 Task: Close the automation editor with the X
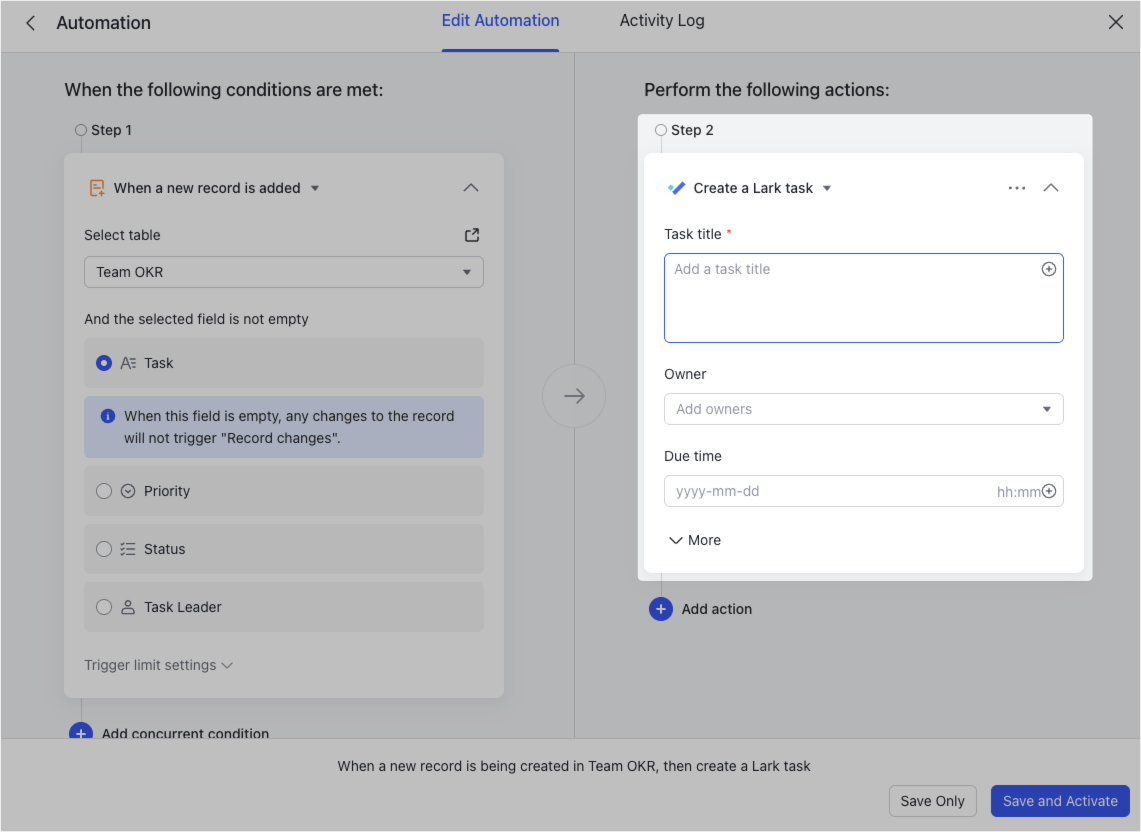point(1116,23)
